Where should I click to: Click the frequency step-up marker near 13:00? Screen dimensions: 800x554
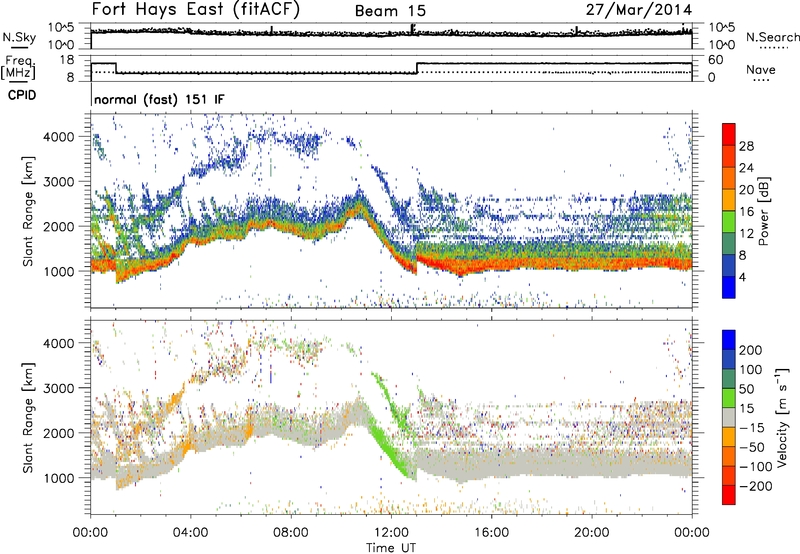coord(417,68)
